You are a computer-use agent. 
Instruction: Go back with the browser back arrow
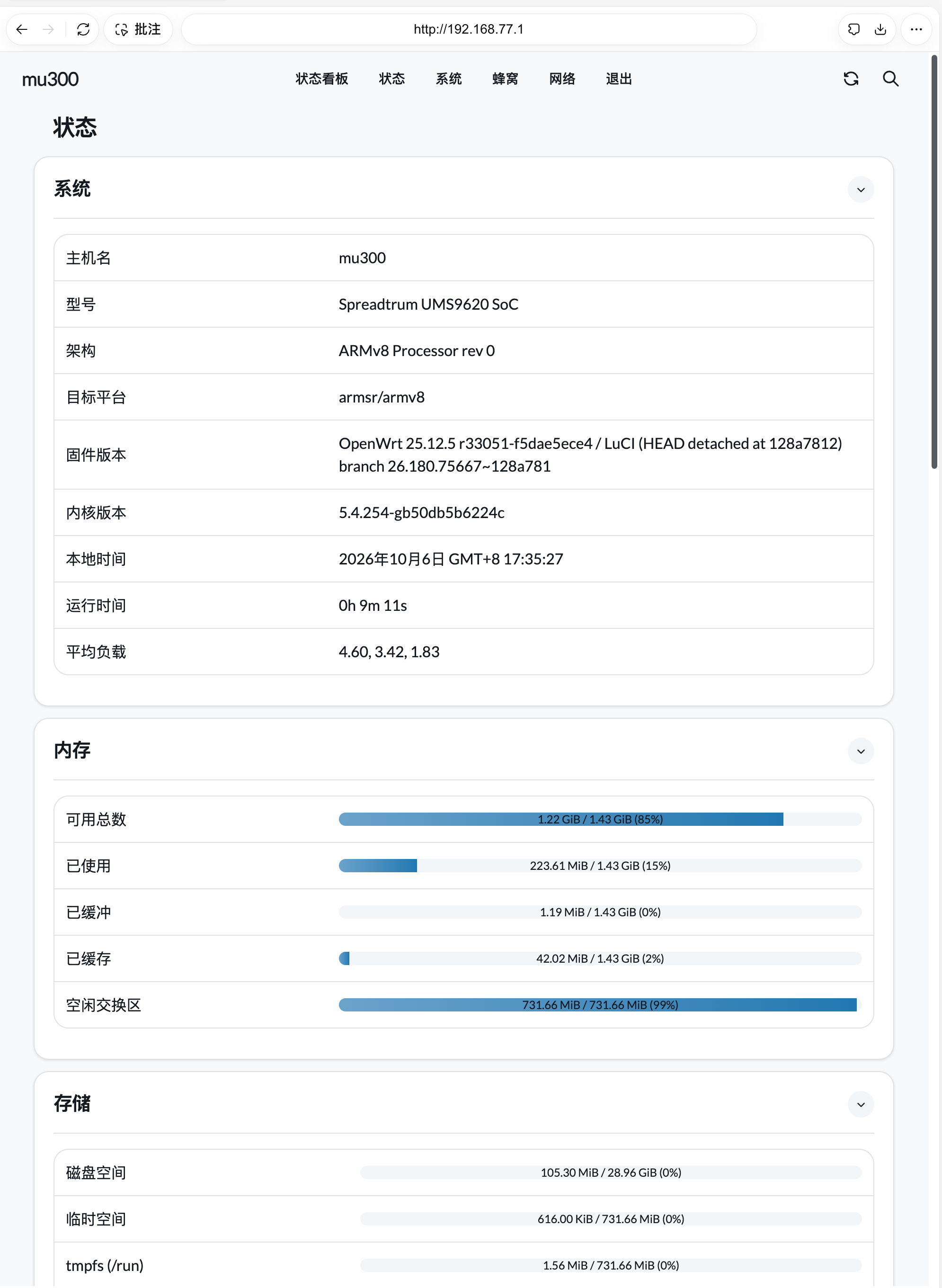click(x=22, y=29)
